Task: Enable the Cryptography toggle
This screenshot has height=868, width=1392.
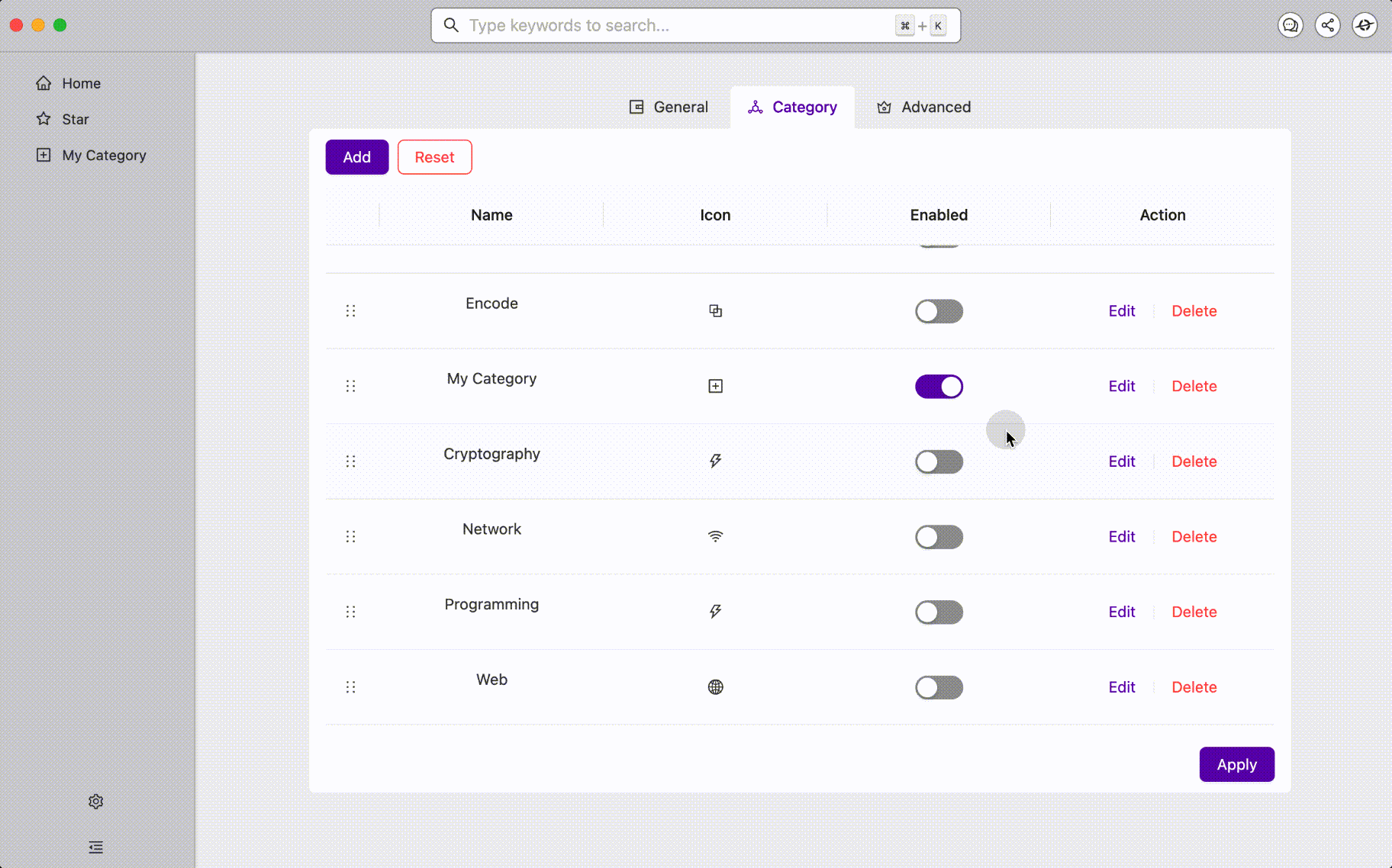Action: click(x=939, y=461)
